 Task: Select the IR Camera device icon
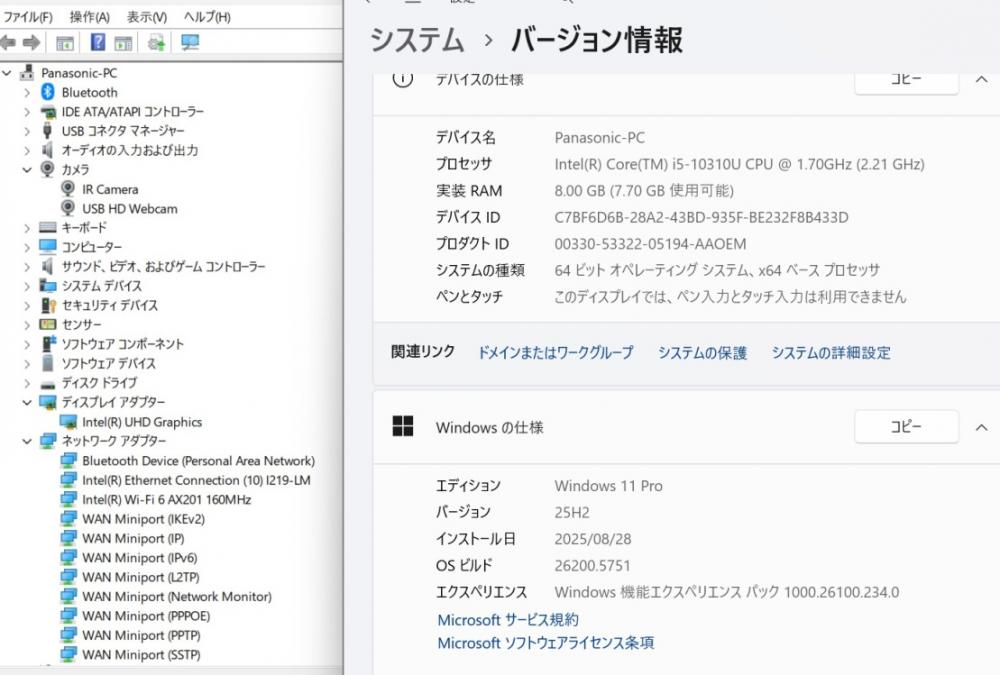tap(68, 189)
